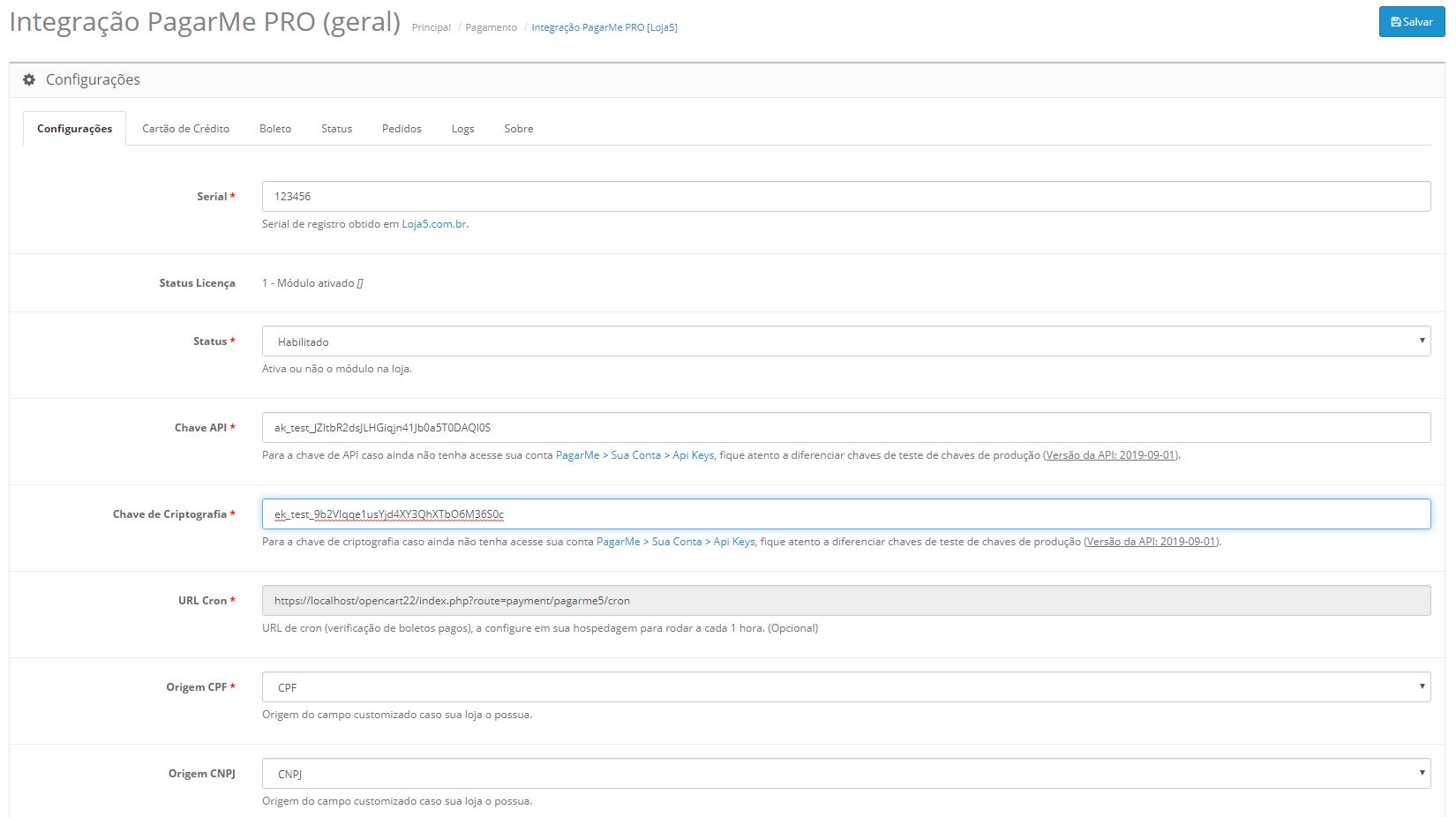Switch to the Sobre tab
1456x817 pixels.
coord(518,128)
